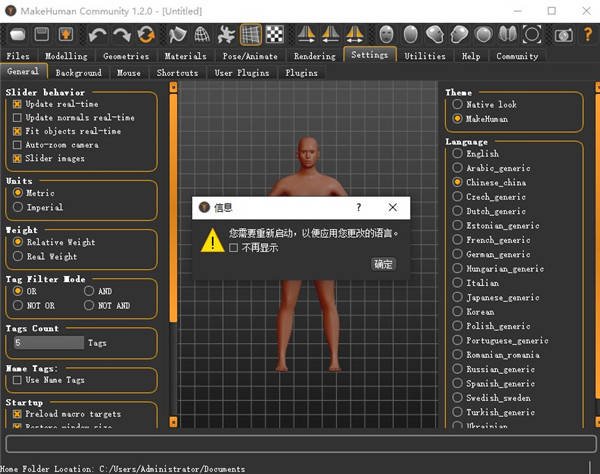Toggle the checkerboard background icon
This screenshot has height=474, width=600.
click(274, 35)
